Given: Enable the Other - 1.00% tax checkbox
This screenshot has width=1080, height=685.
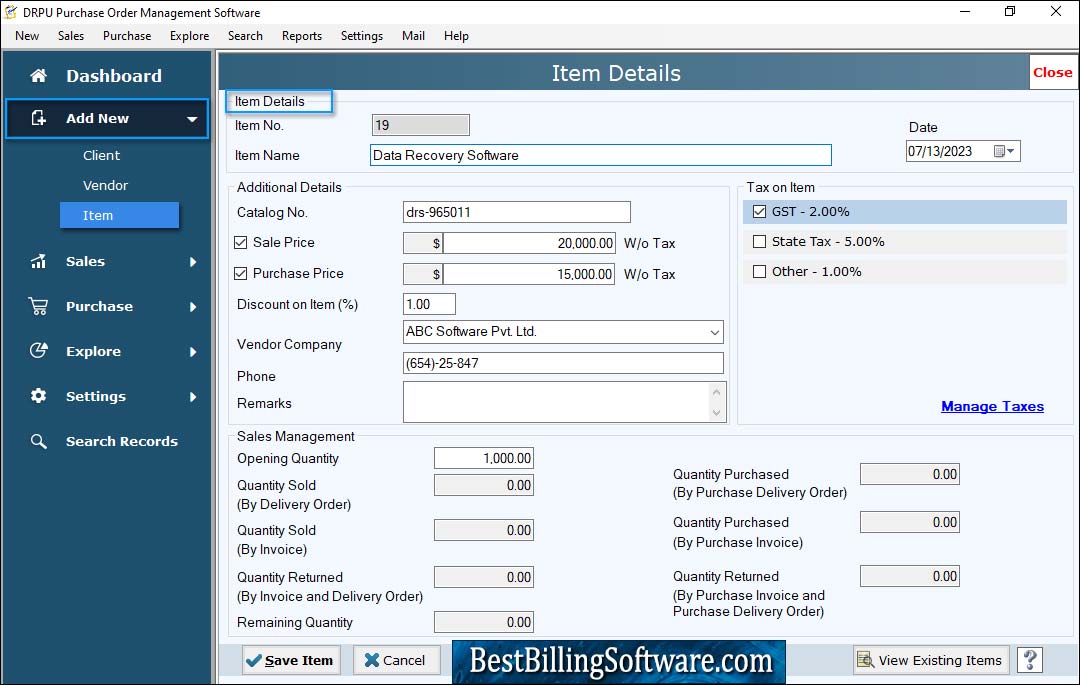Looking at the screenshot, I should pyautogui.click(x=759, y=271).
